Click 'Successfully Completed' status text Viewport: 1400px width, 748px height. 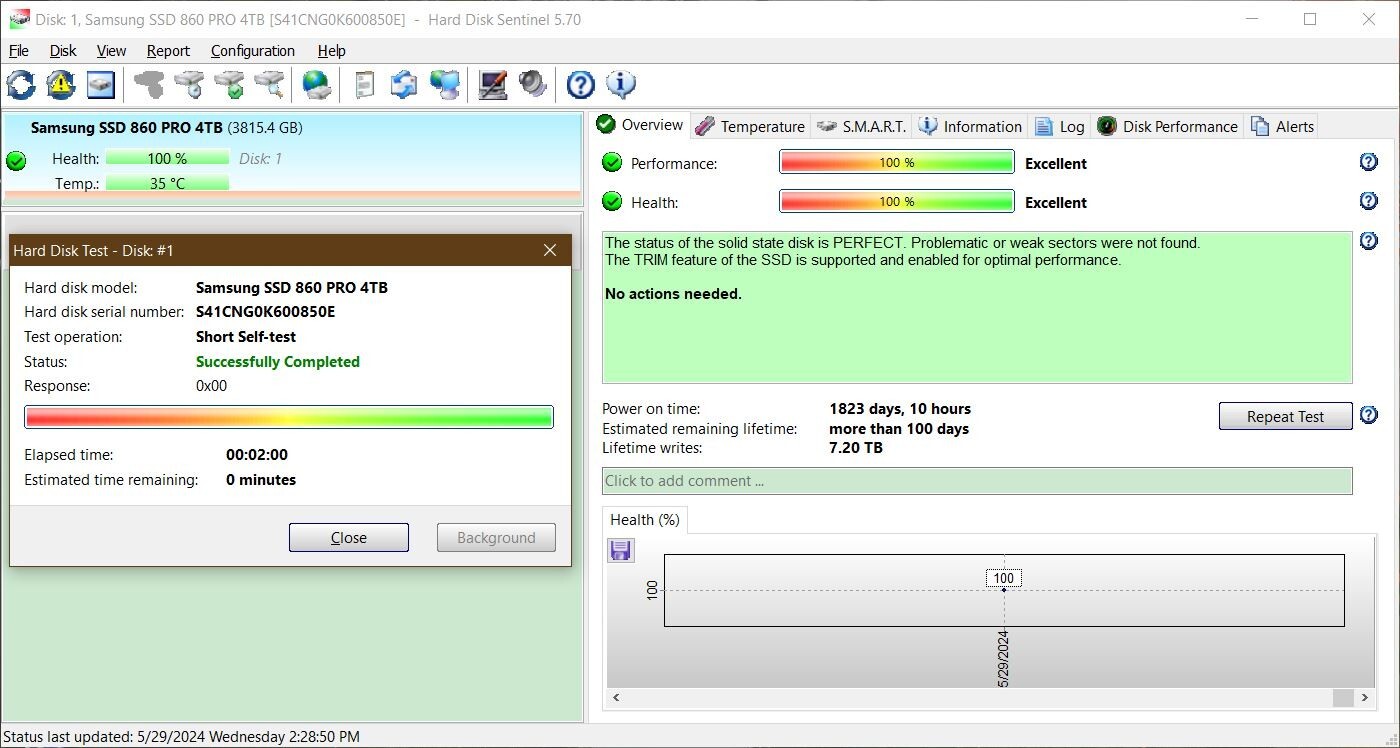point(278,361)
